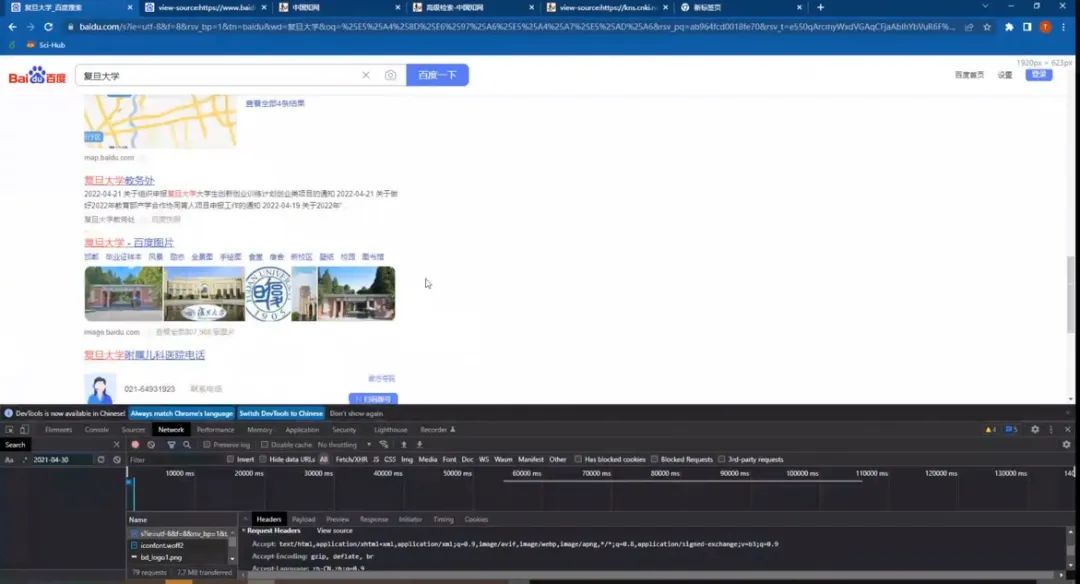Click the network Filter input field

point(176,459)
